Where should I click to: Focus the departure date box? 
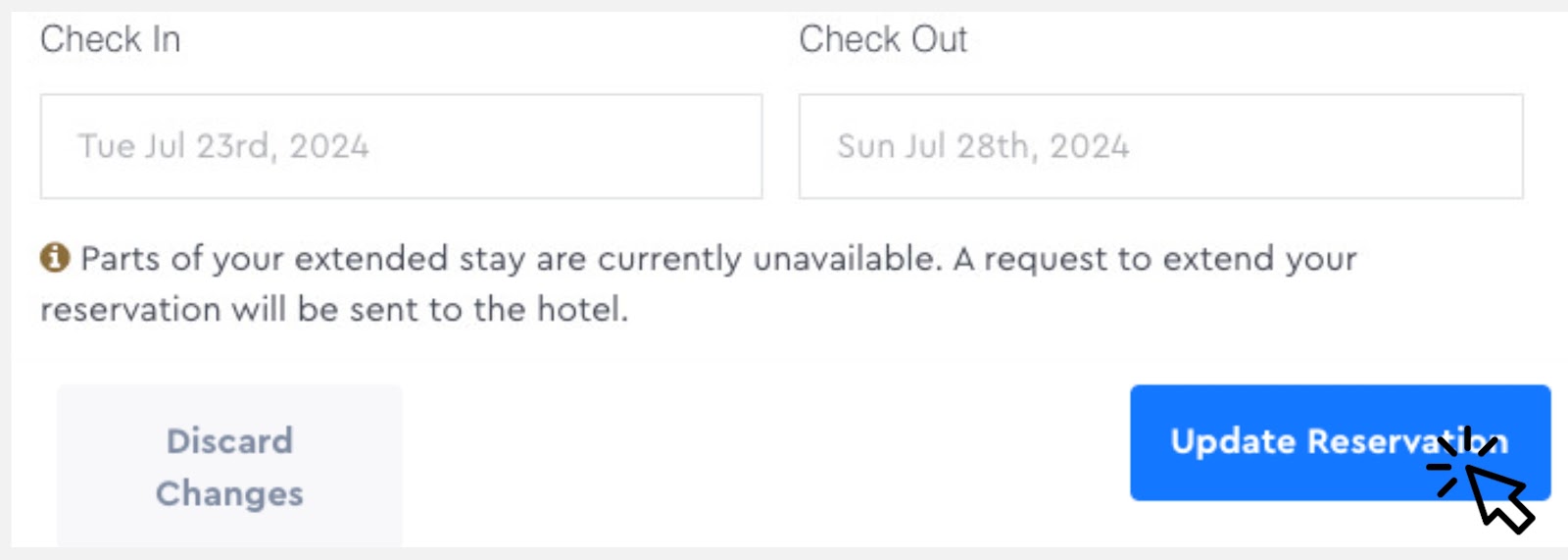pyautogui.click(x=1160, y=146)
